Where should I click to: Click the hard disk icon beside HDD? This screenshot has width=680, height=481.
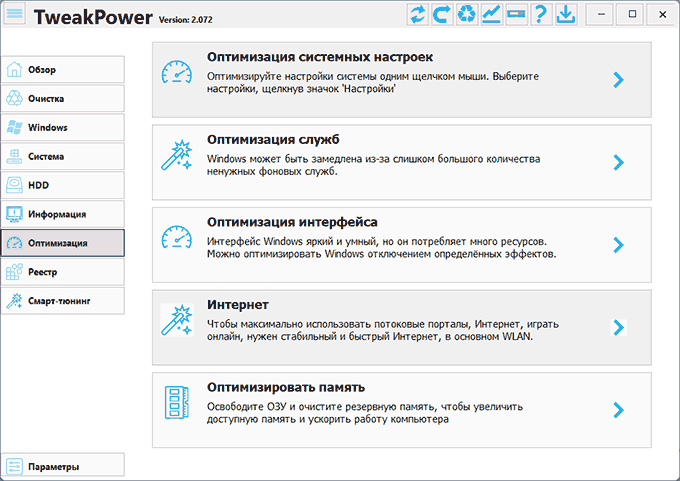(x=14, y=185)
